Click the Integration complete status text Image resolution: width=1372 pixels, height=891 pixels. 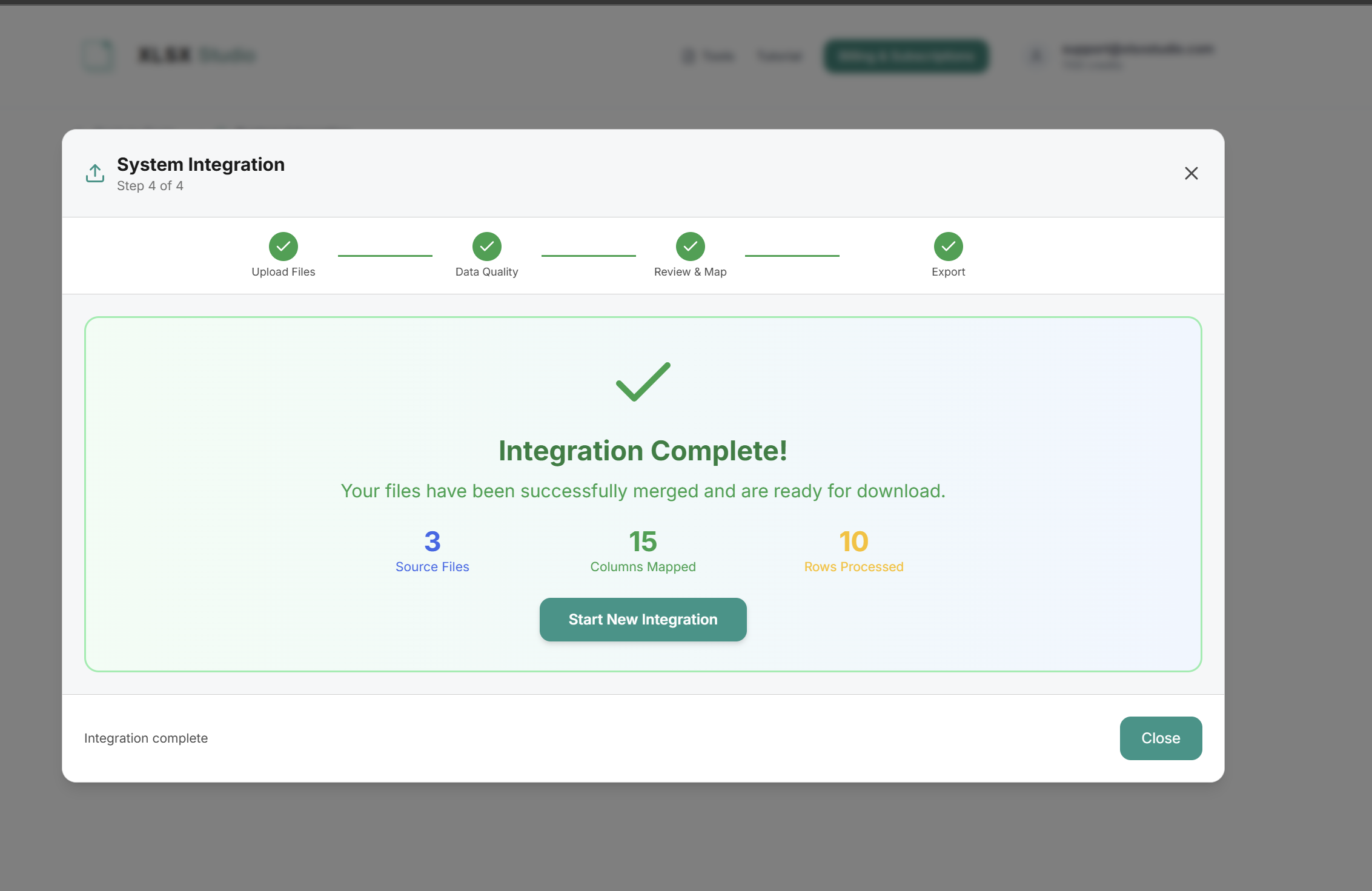tap(146, 738)
